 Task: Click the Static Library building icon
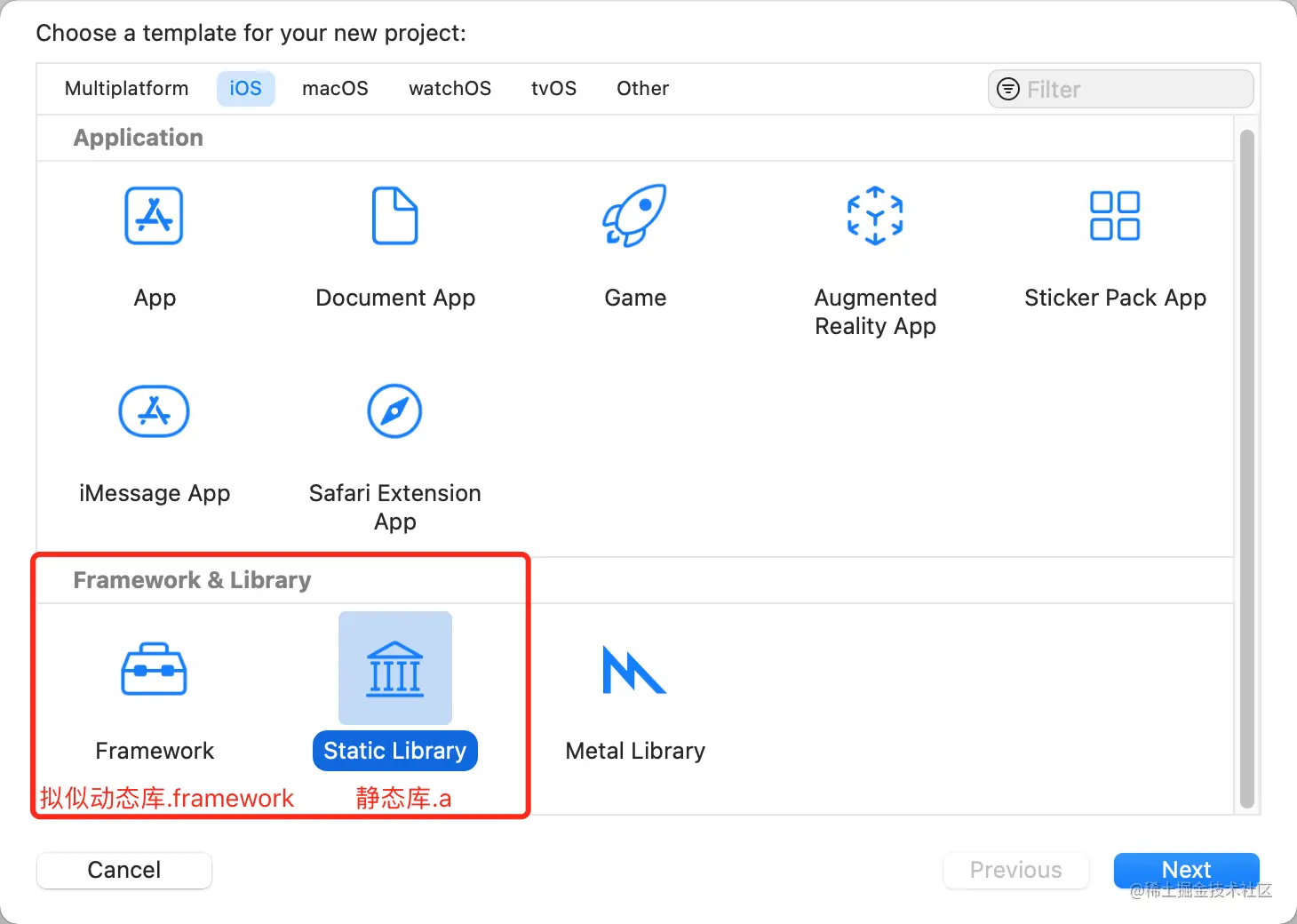395,668
